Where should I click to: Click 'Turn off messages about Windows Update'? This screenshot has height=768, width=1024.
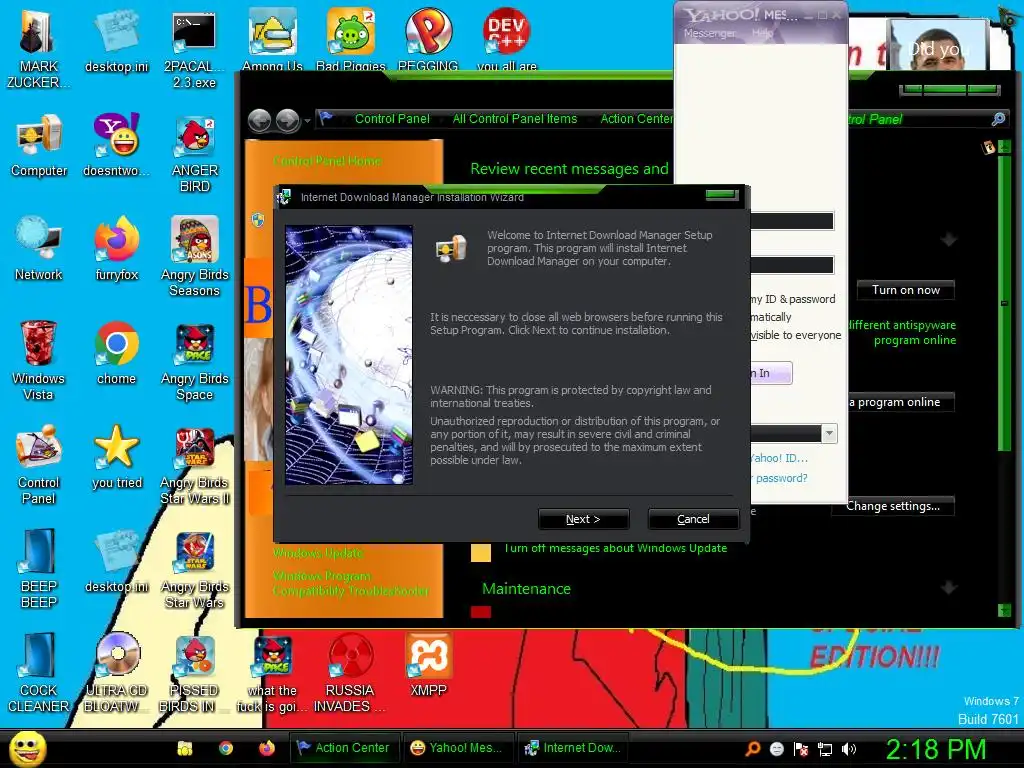click(615, 548)
